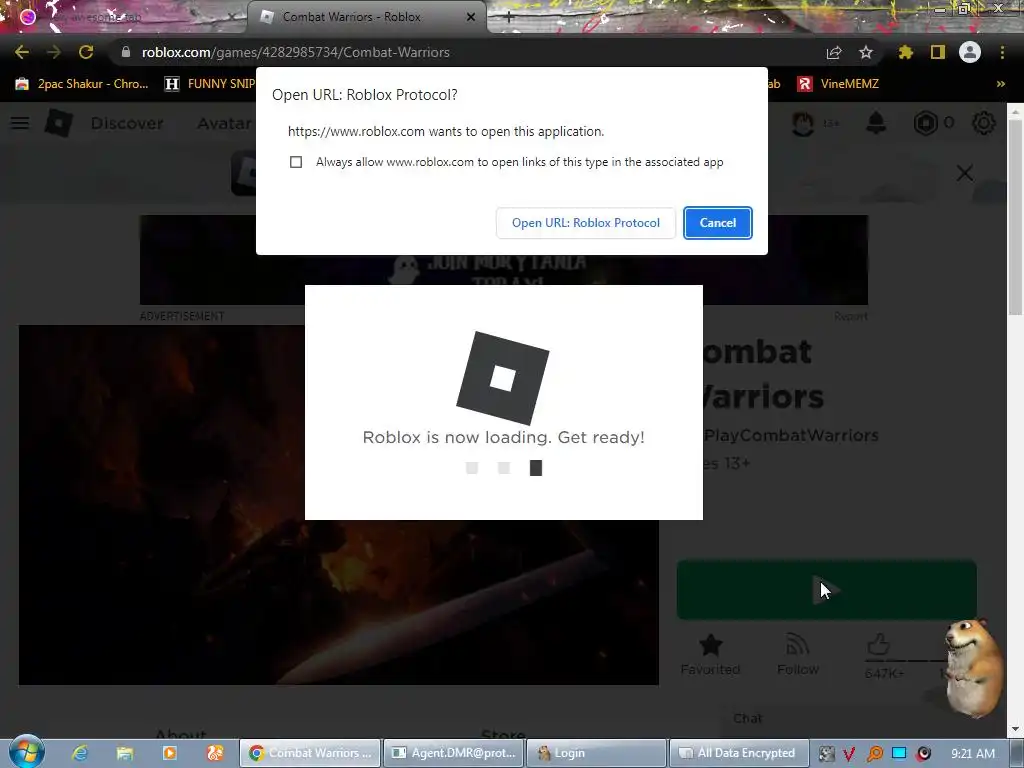Open the Chat panel
This screenshot has width=1024, height=768.
pos(747,718)
